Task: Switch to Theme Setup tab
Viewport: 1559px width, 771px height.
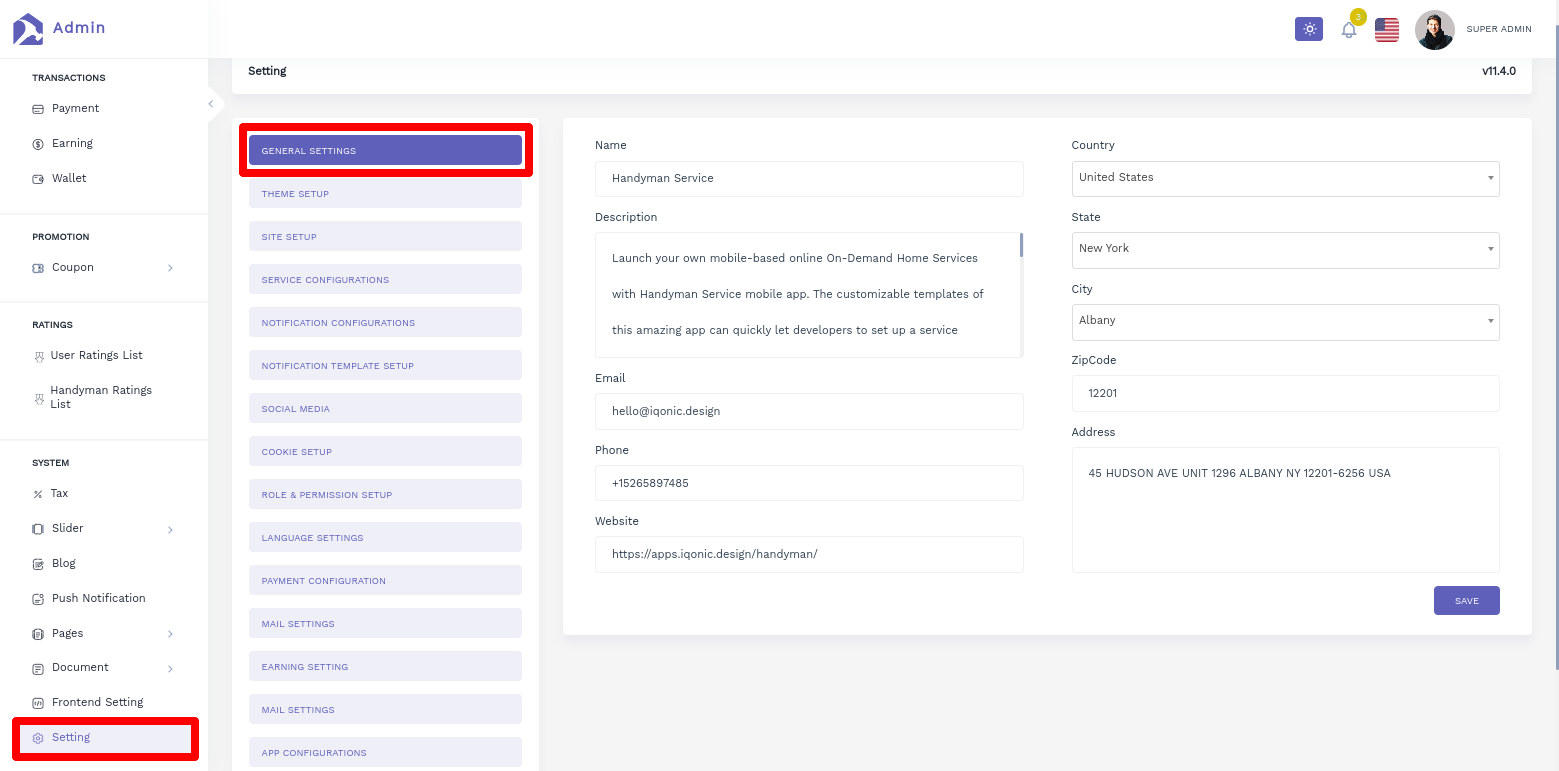Action: pyautogui.click(x=385, y=193)
